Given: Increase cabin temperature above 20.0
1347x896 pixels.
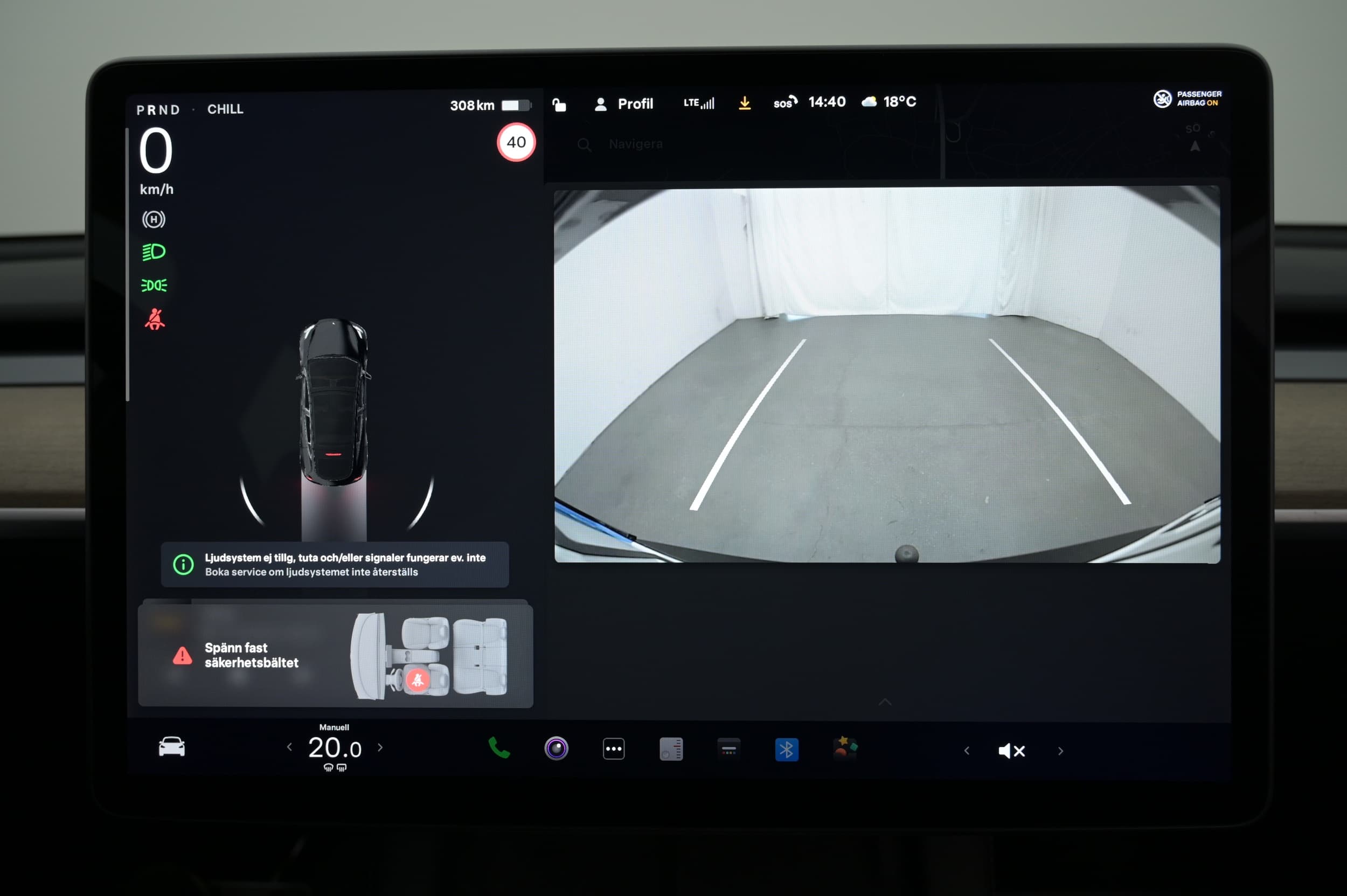Looking at the screenshot, I should pyautogui.click(x=380, y=747).
